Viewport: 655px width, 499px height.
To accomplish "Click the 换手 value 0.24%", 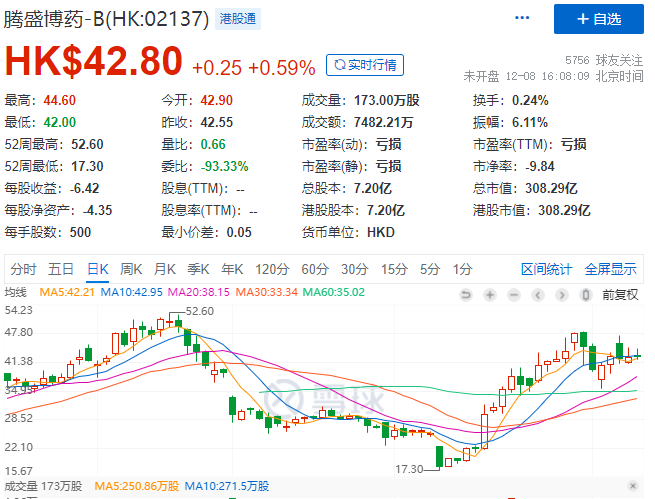I will [530, 100].
